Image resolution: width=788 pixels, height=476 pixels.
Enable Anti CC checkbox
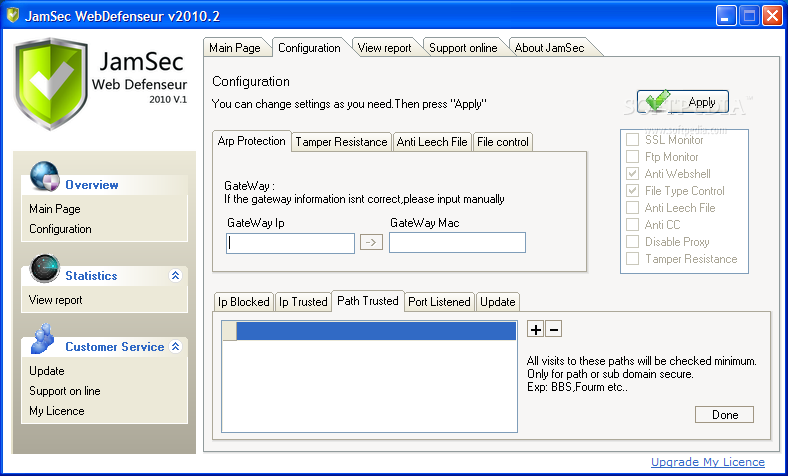click(x=632, y=225)
